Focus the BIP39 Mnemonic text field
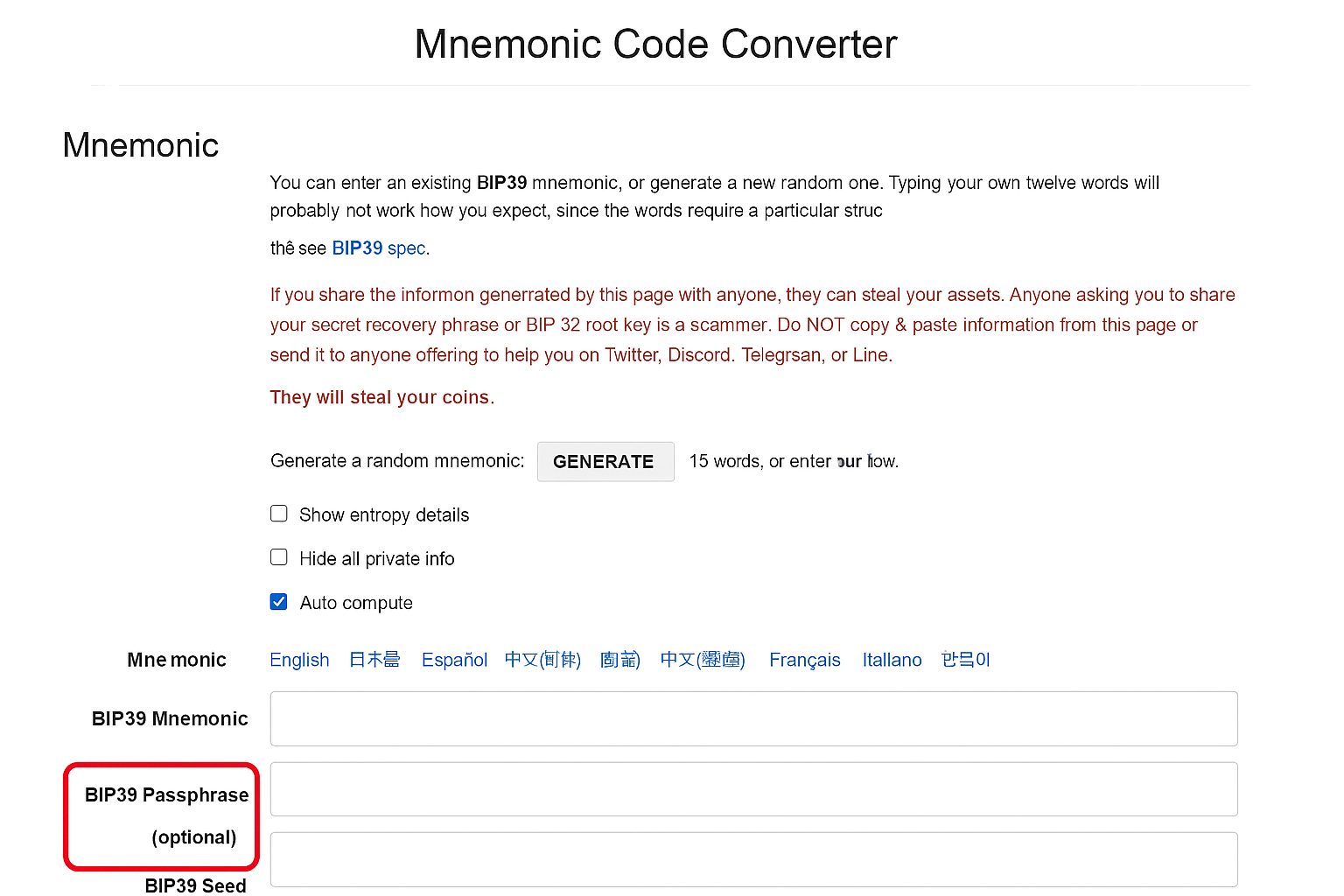This screenshot has height=896, width=1344. pyautogui.click(x=753, y=718)
